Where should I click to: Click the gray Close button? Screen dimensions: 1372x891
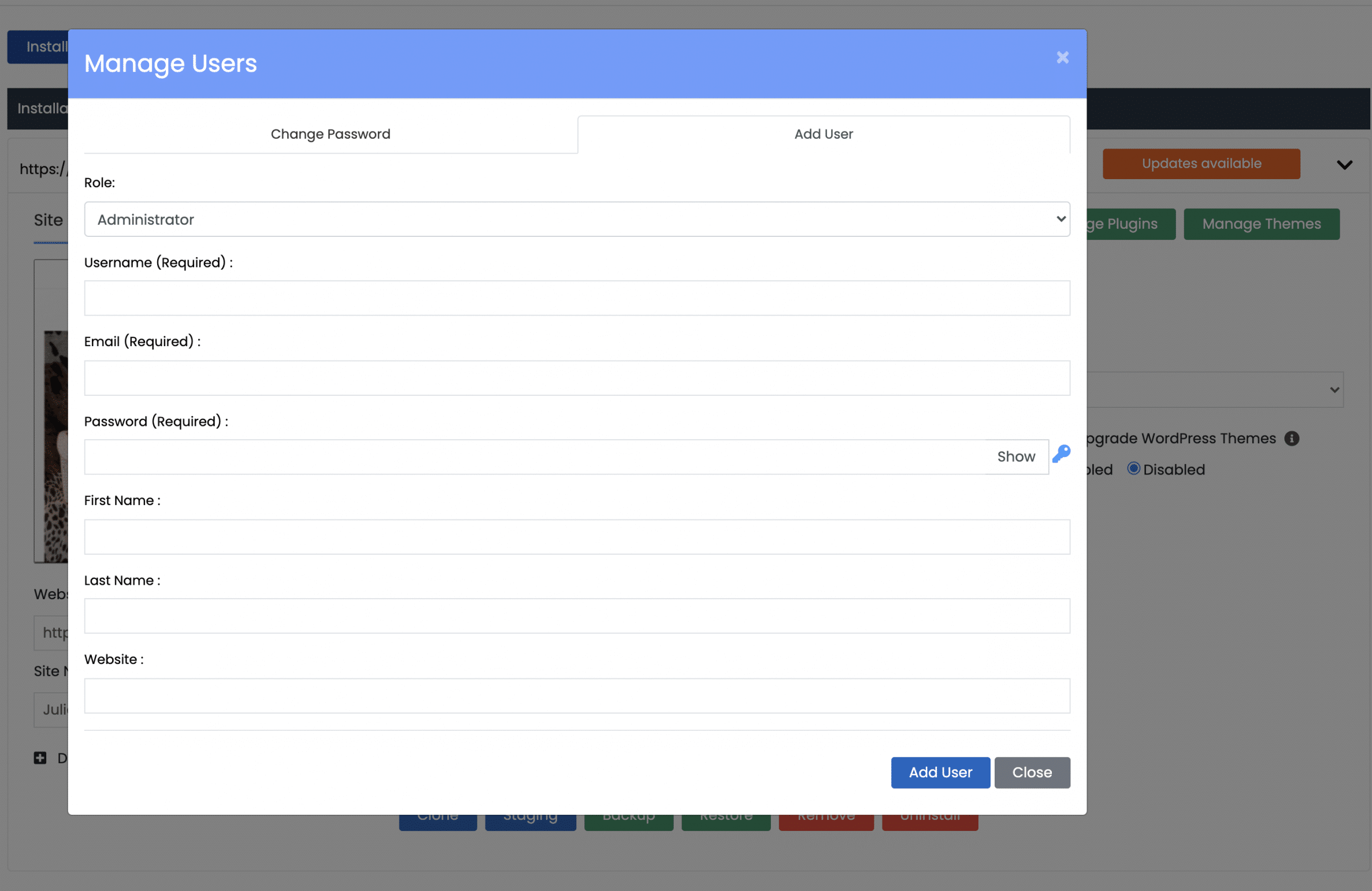tap(1032, 773)
